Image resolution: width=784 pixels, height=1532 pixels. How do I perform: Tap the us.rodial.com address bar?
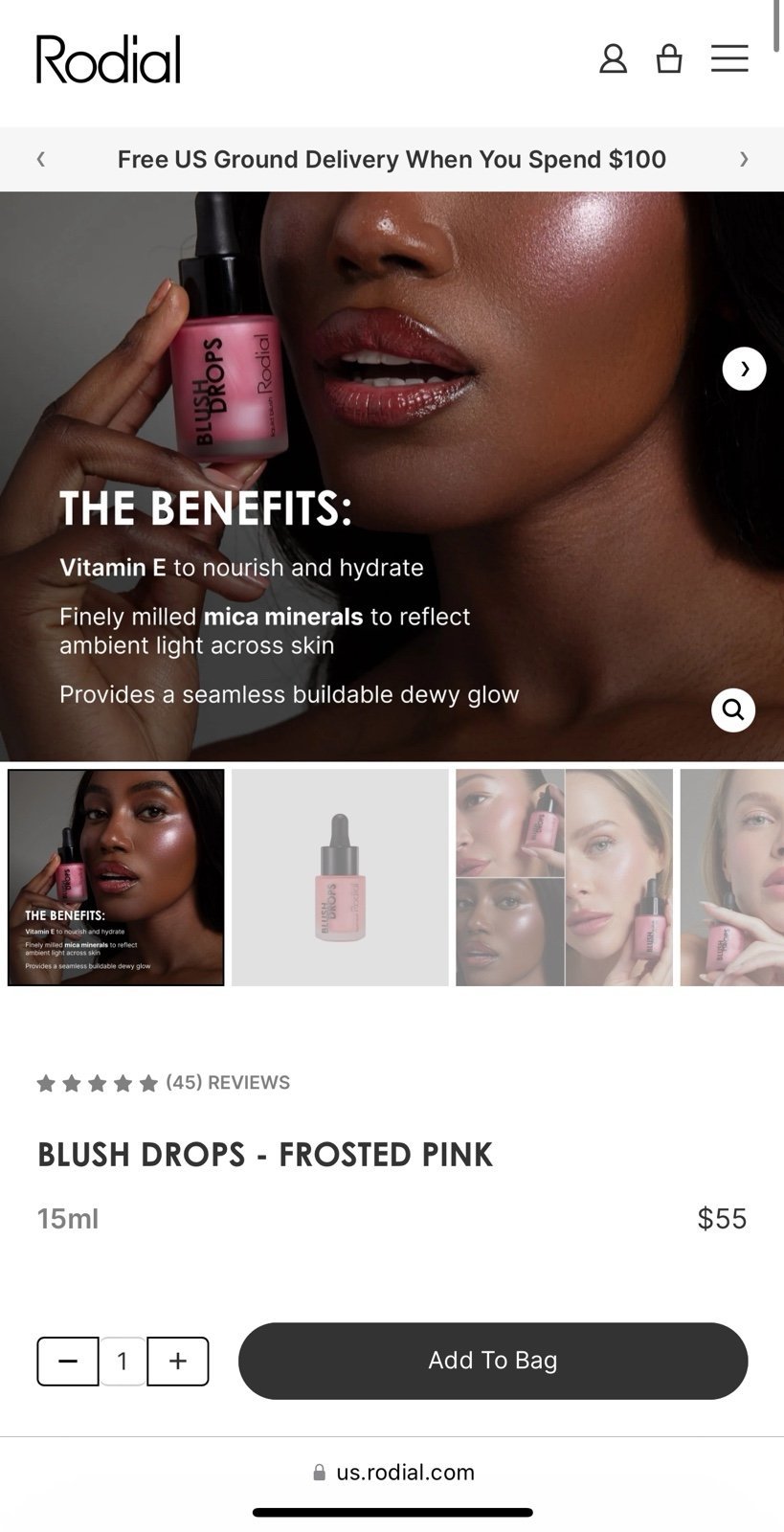392,1472
